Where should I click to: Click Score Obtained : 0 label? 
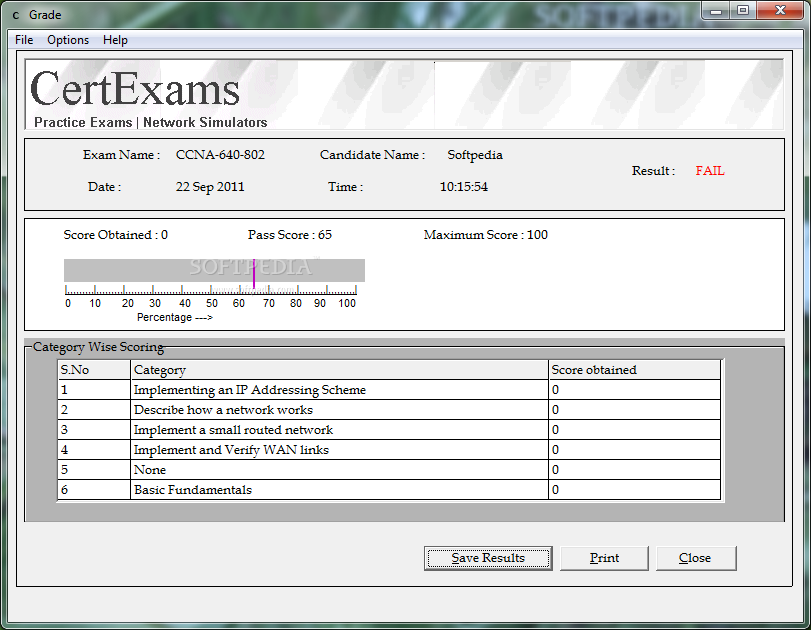115,235
